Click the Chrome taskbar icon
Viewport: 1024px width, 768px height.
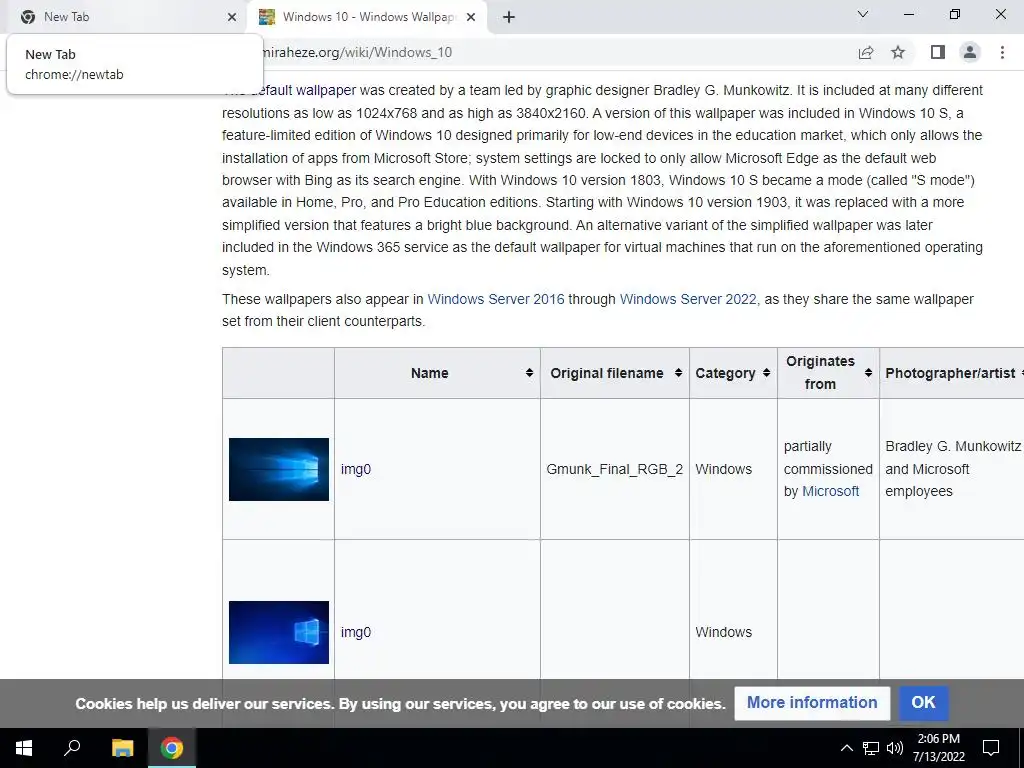pyautogui.click(x=172, y=748)
